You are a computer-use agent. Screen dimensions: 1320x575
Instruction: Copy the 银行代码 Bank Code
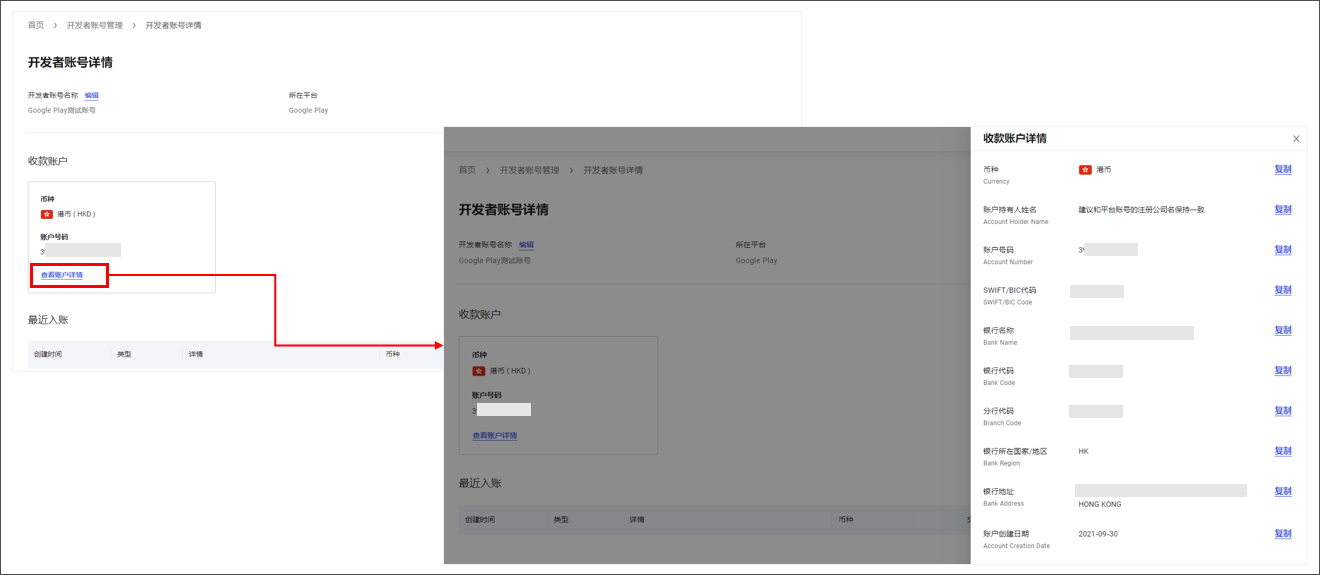1283,371
